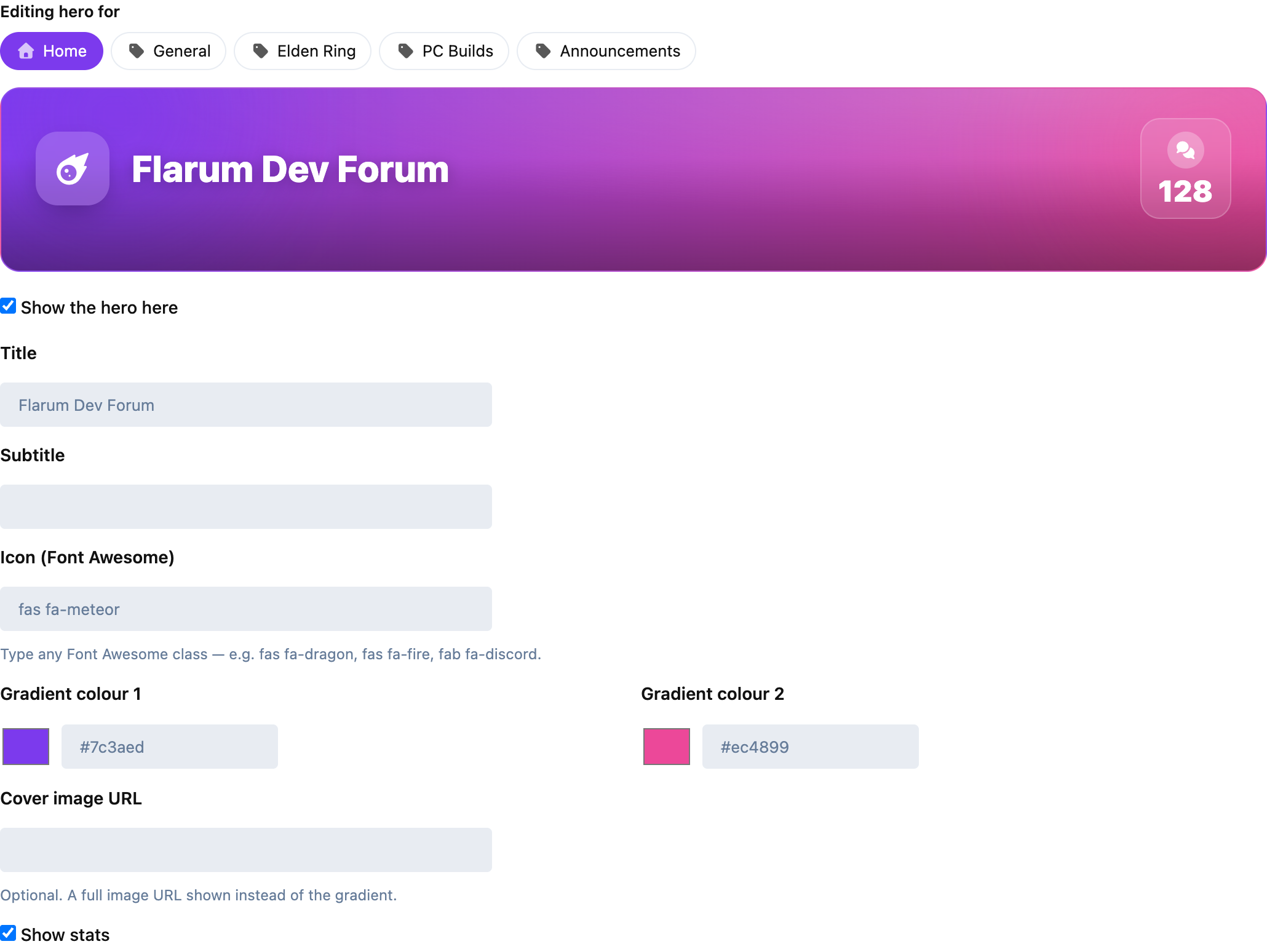1267x952 pixels.
Task: Click the Icon (Font Awesome) label
Action: (87, 557)
